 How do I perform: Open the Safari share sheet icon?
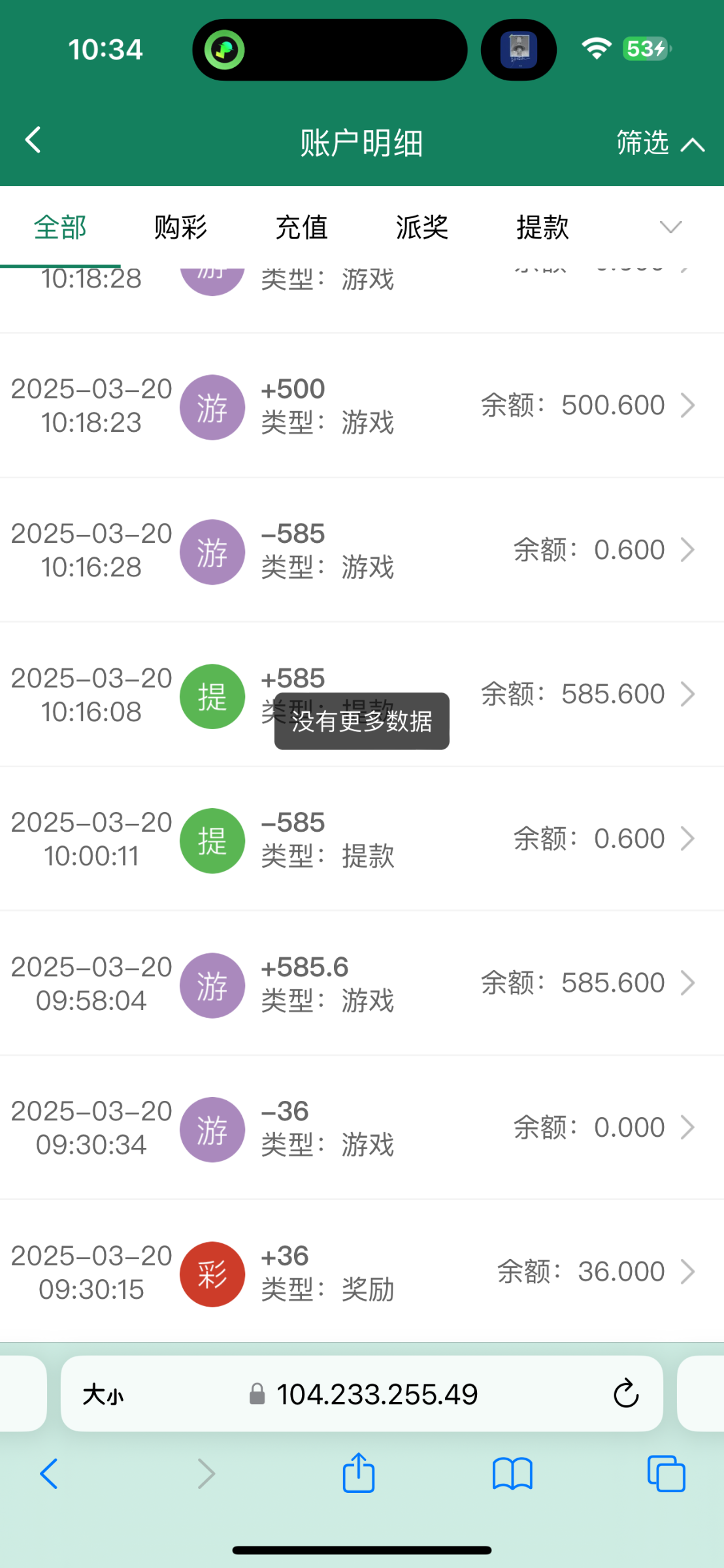359,1473
